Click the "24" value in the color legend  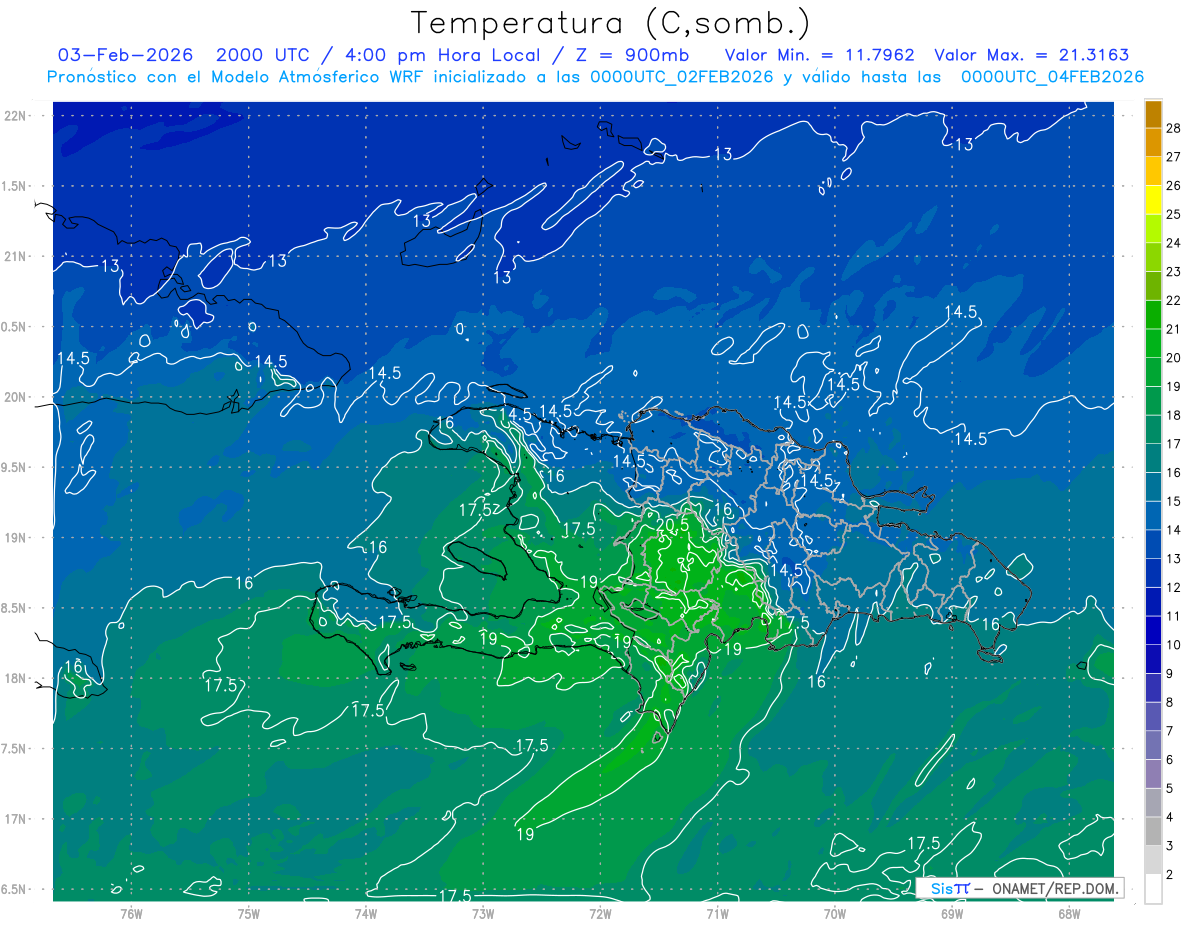[1174, 243]
